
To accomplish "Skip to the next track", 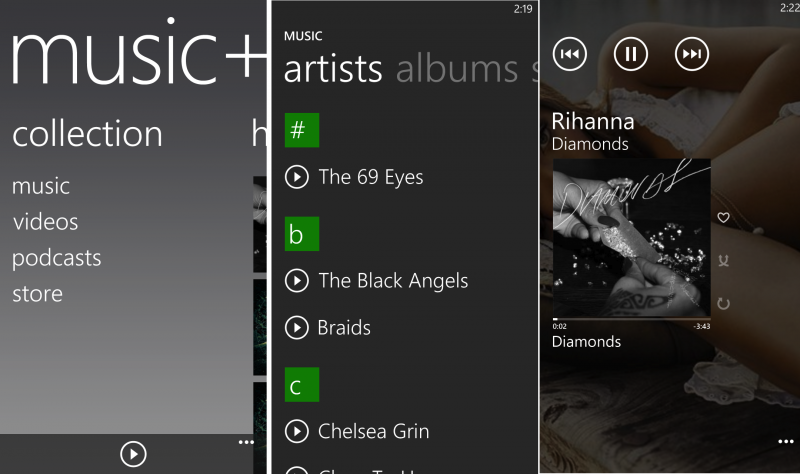I will click(x=691, y=54).
